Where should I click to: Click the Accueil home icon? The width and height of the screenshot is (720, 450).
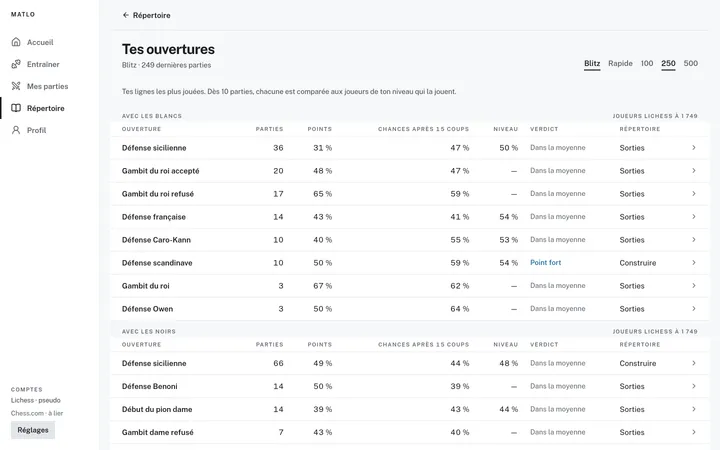pyautogui.click(x=16, y=42)
